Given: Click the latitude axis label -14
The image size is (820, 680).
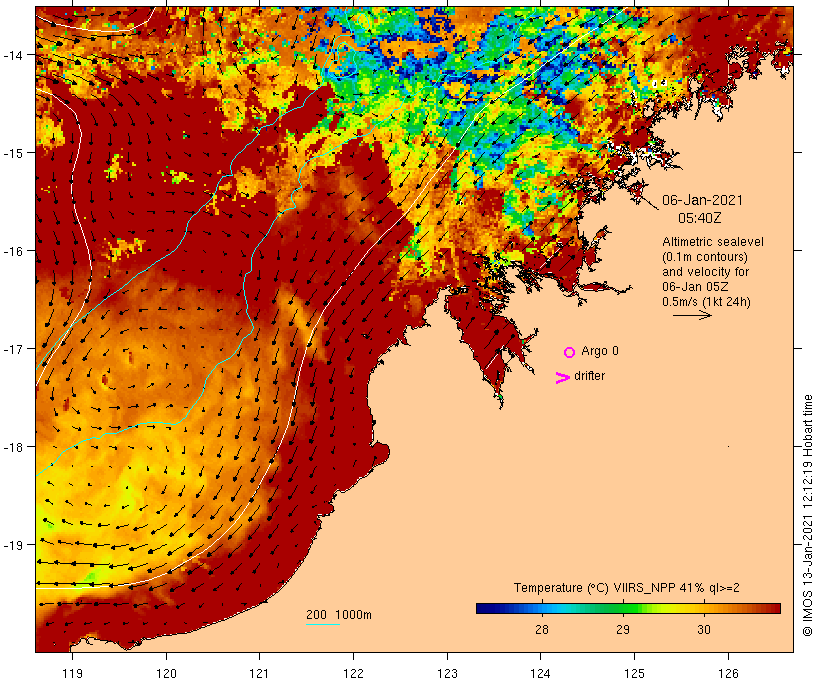Looking at the screenshot, I should tap(13, 55).
